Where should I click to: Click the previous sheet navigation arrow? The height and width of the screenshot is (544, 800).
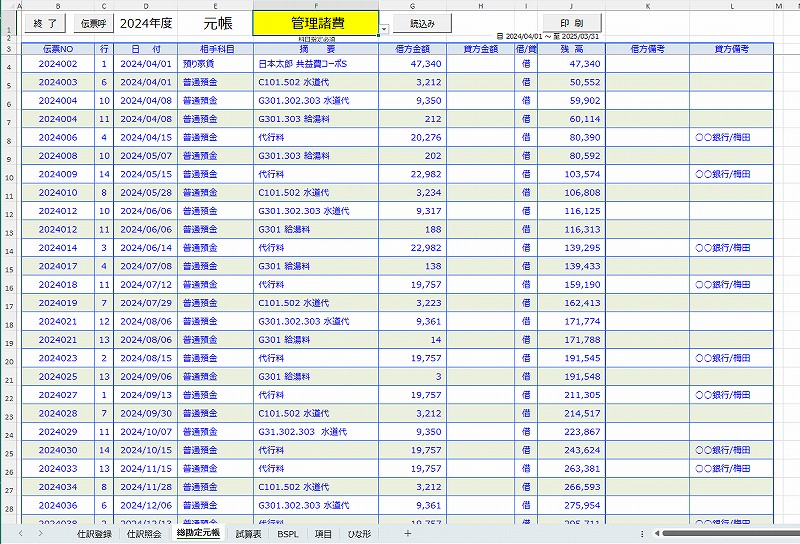pos(23,534)
